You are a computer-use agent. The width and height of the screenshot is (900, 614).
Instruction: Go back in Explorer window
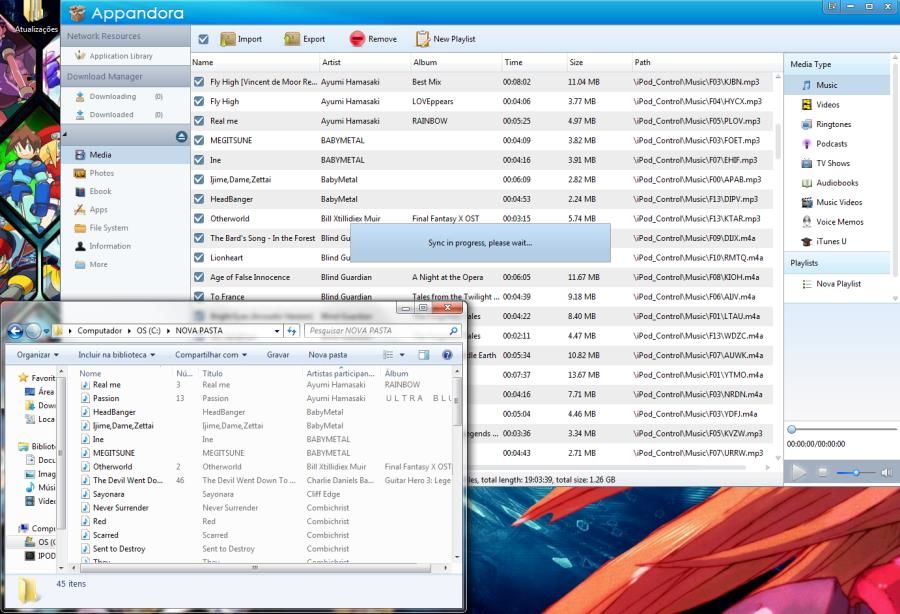(15, 331)
